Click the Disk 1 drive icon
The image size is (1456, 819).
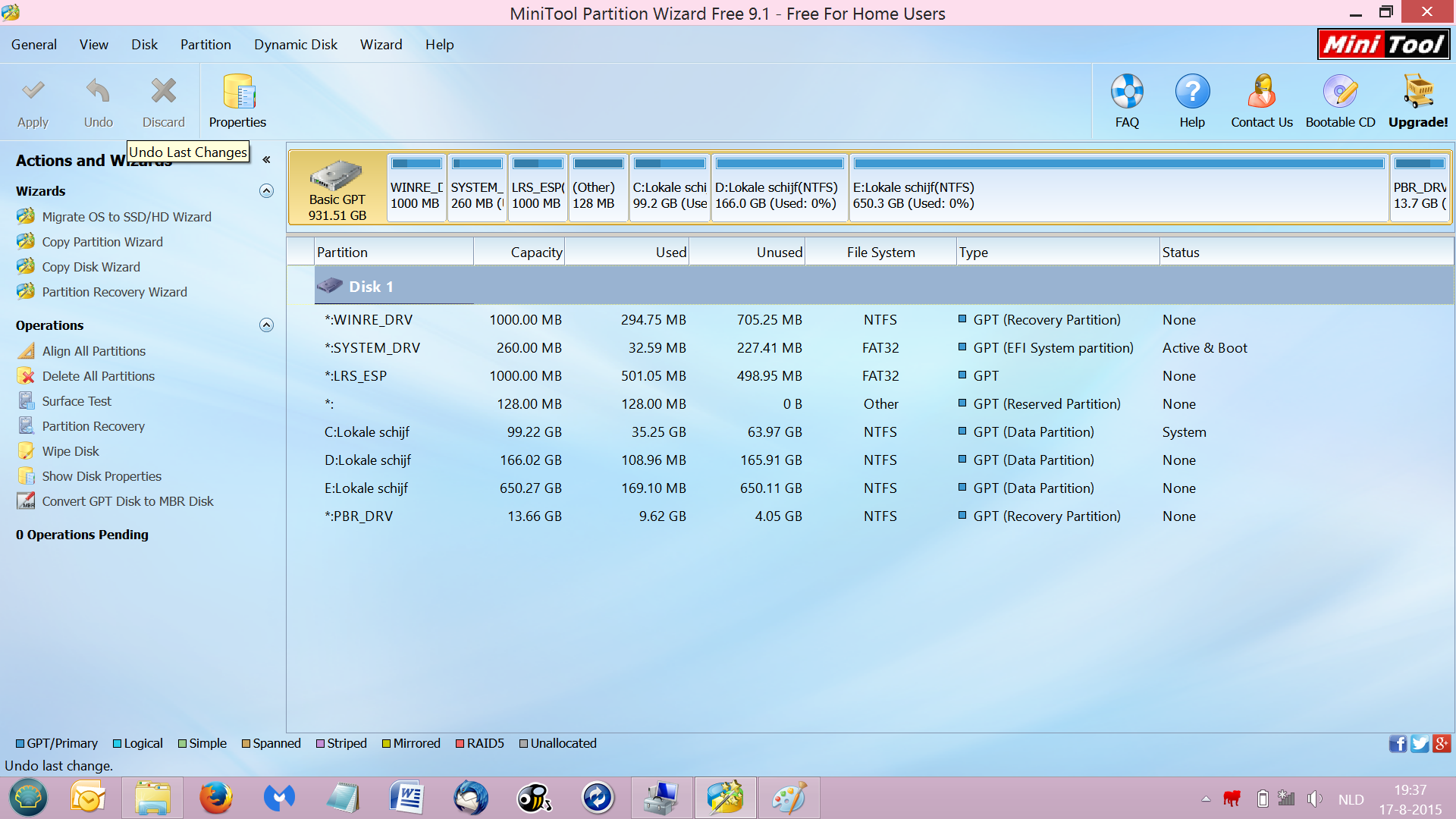tap(330, 286)
